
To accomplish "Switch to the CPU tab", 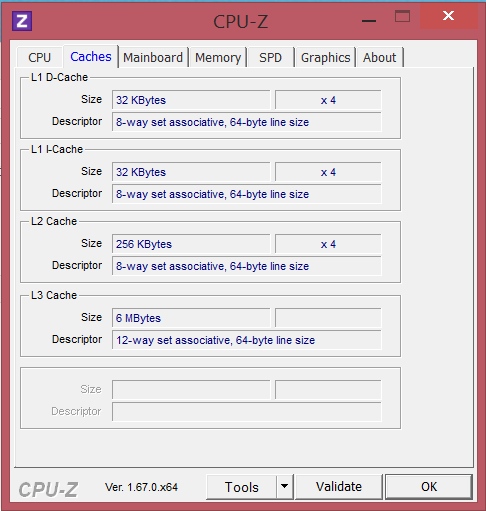I will pos(39,57).
